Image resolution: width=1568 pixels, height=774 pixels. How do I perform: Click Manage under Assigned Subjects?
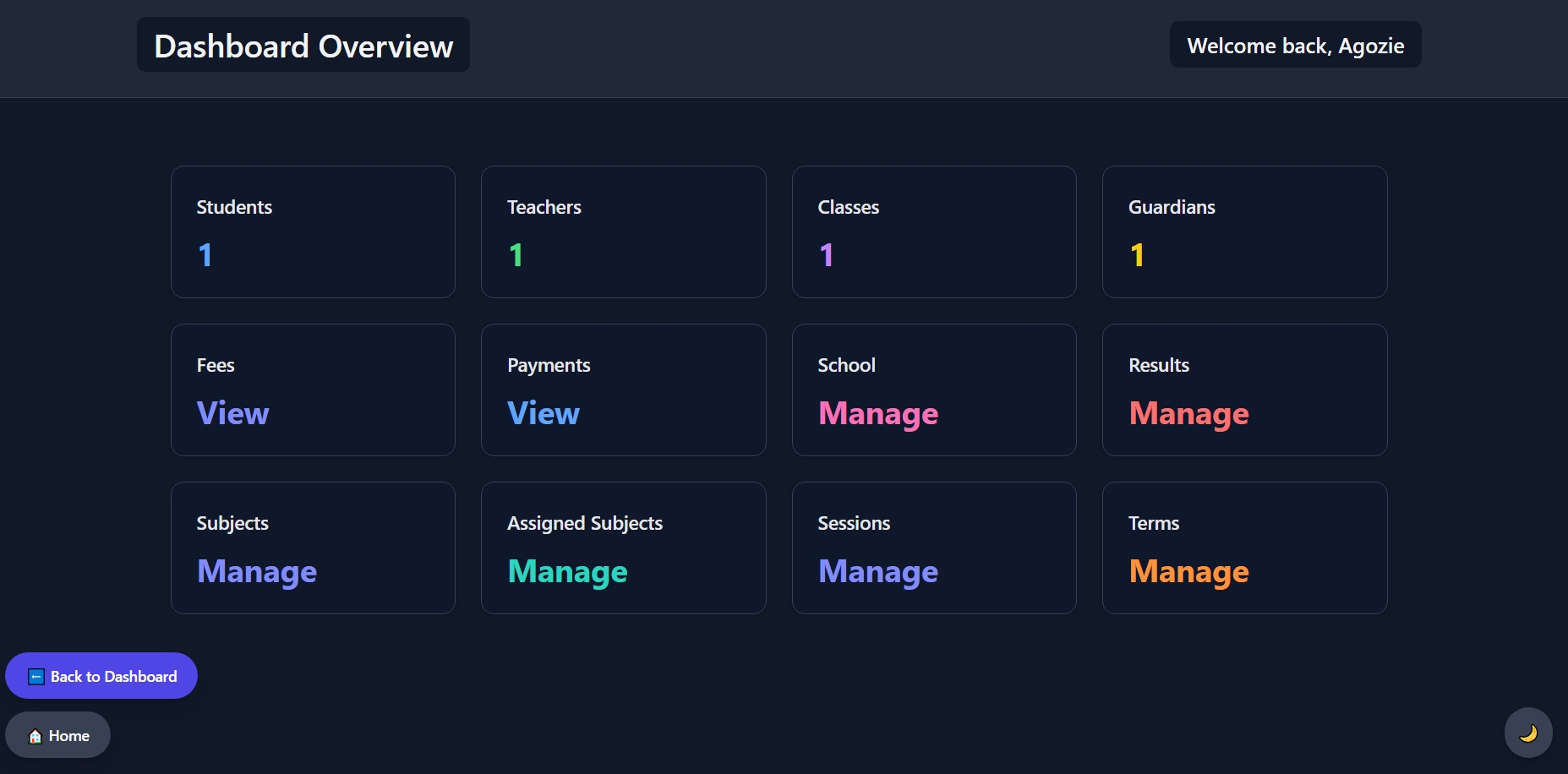click(x=567, y=571)
